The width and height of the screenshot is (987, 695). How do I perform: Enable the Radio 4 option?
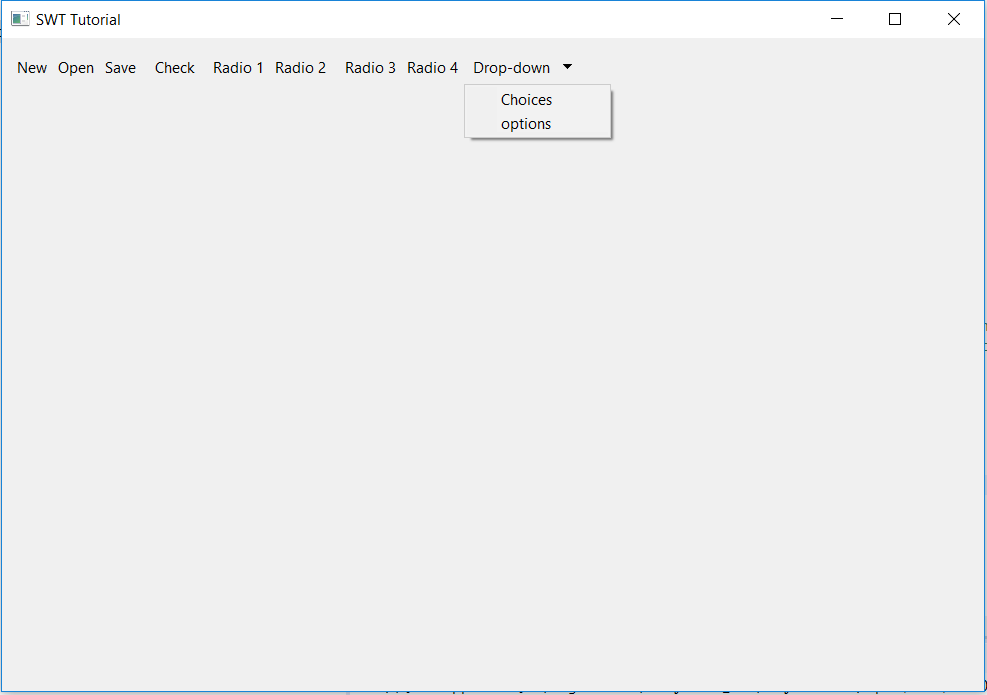point(432,67)
